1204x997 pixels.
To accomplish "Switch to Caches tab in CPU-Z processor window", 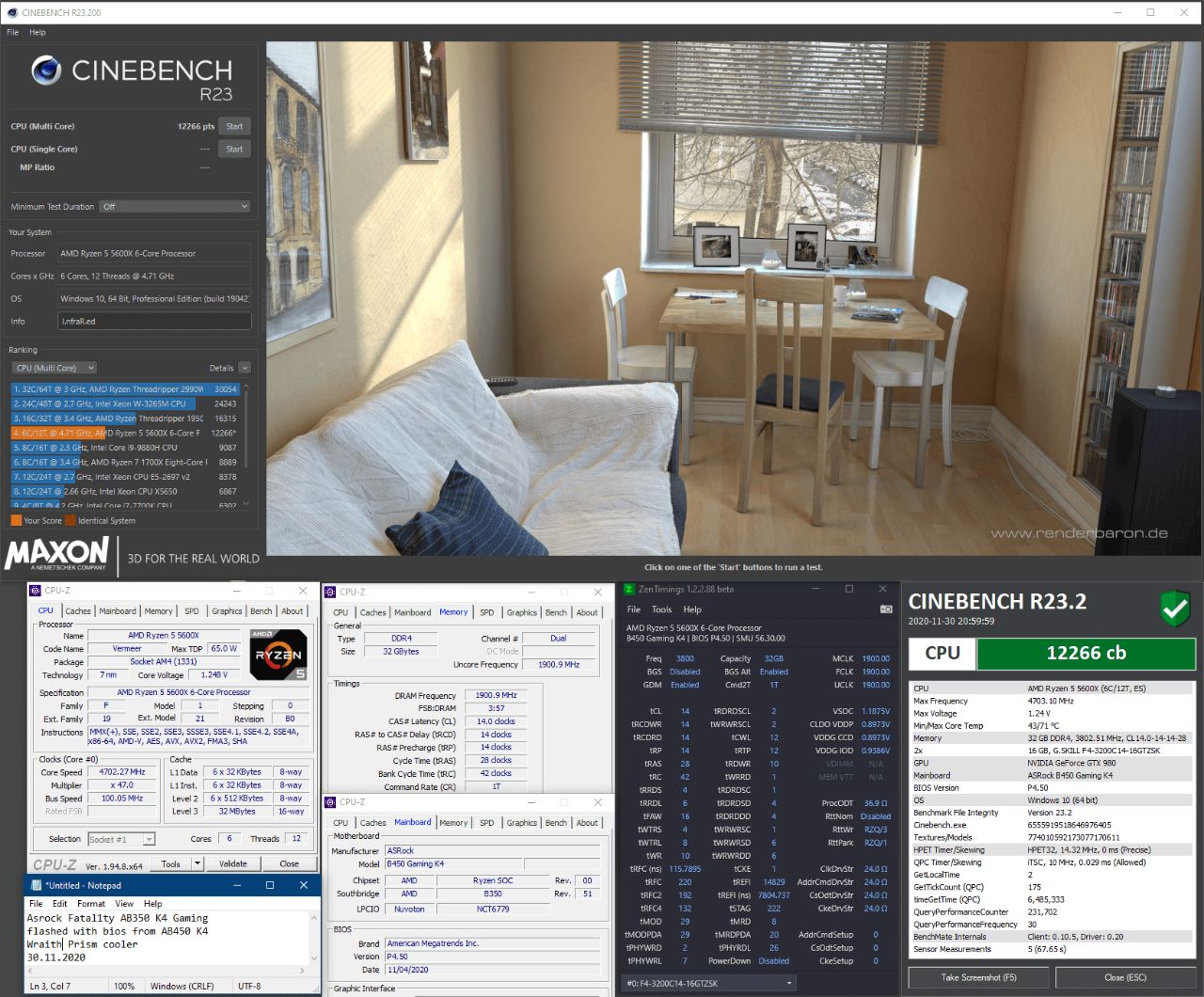I will [77, 611].
